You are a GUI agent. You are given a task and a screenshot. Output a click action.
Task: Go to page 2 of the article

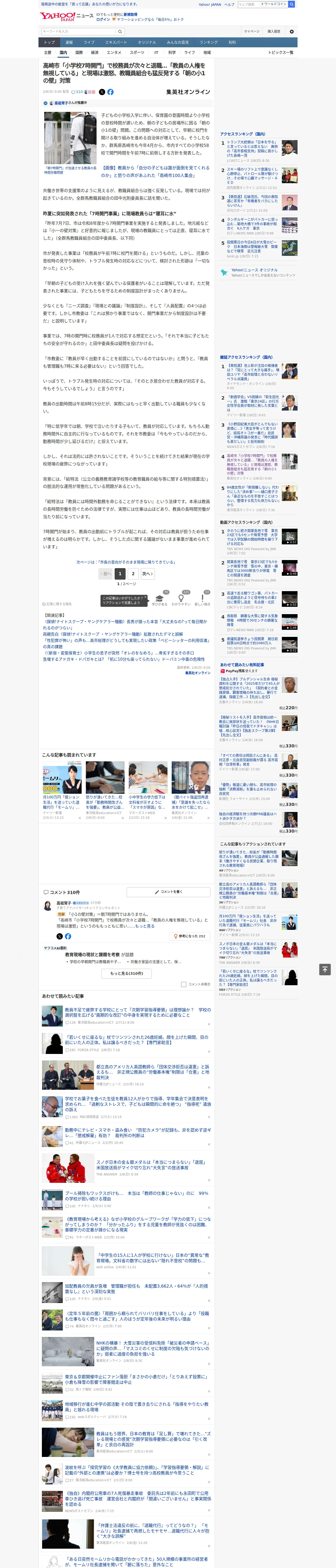(x=133, y=573)
